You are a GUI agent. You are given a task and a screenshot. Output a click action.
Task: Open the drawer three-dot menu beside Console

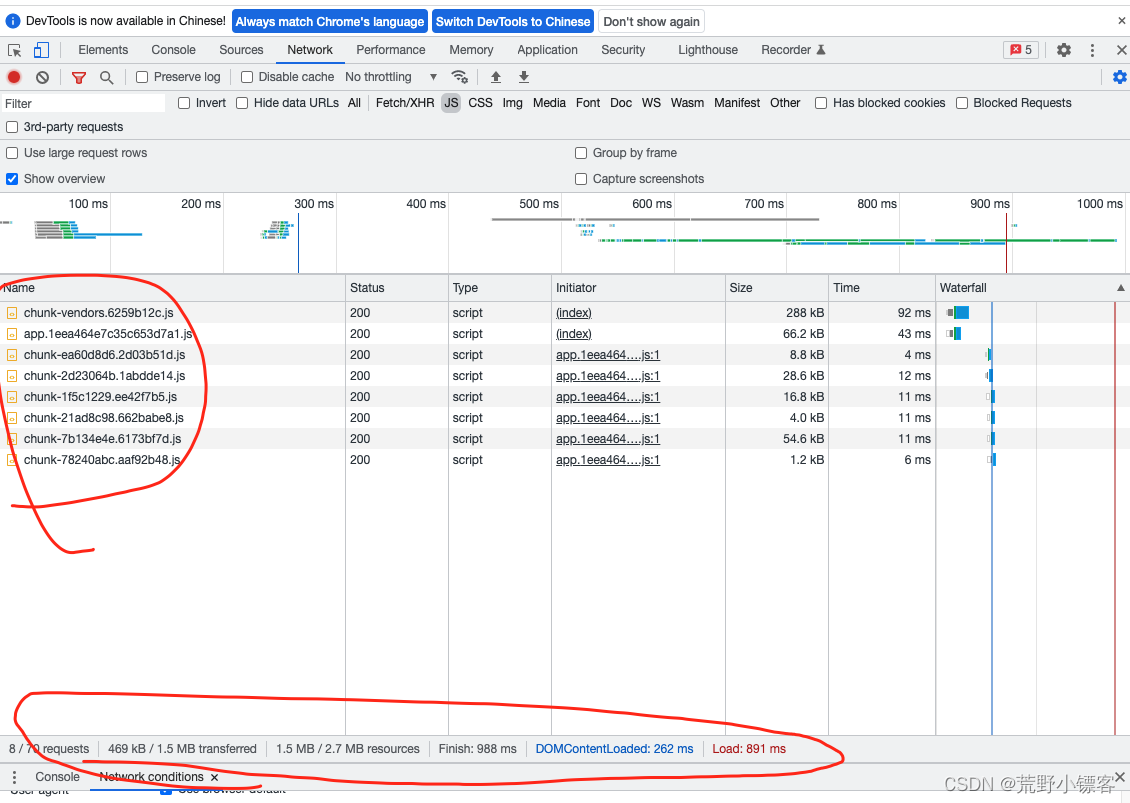14,777
